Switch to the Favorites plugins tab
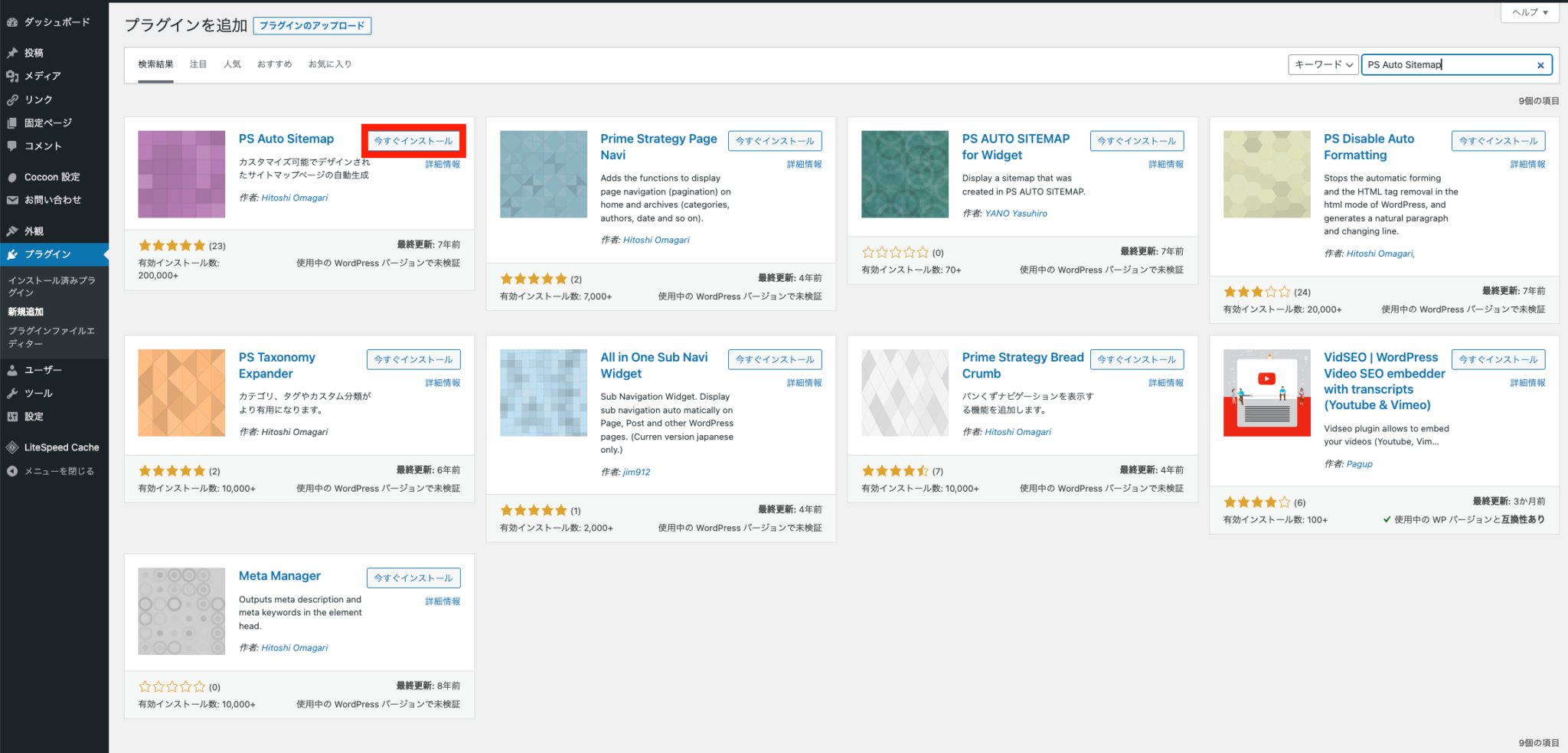Screen dimensions: 1568x753 [330, 64]
